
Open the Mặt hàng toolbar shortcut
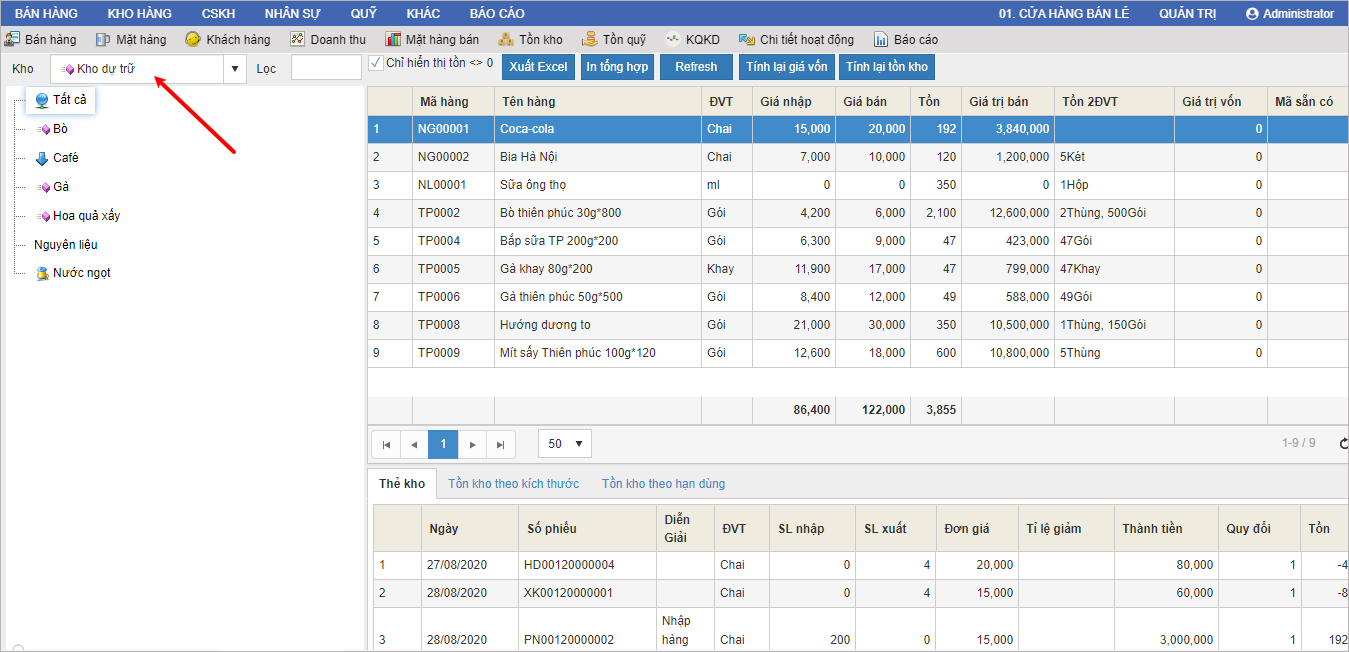(x=131, y=40)
